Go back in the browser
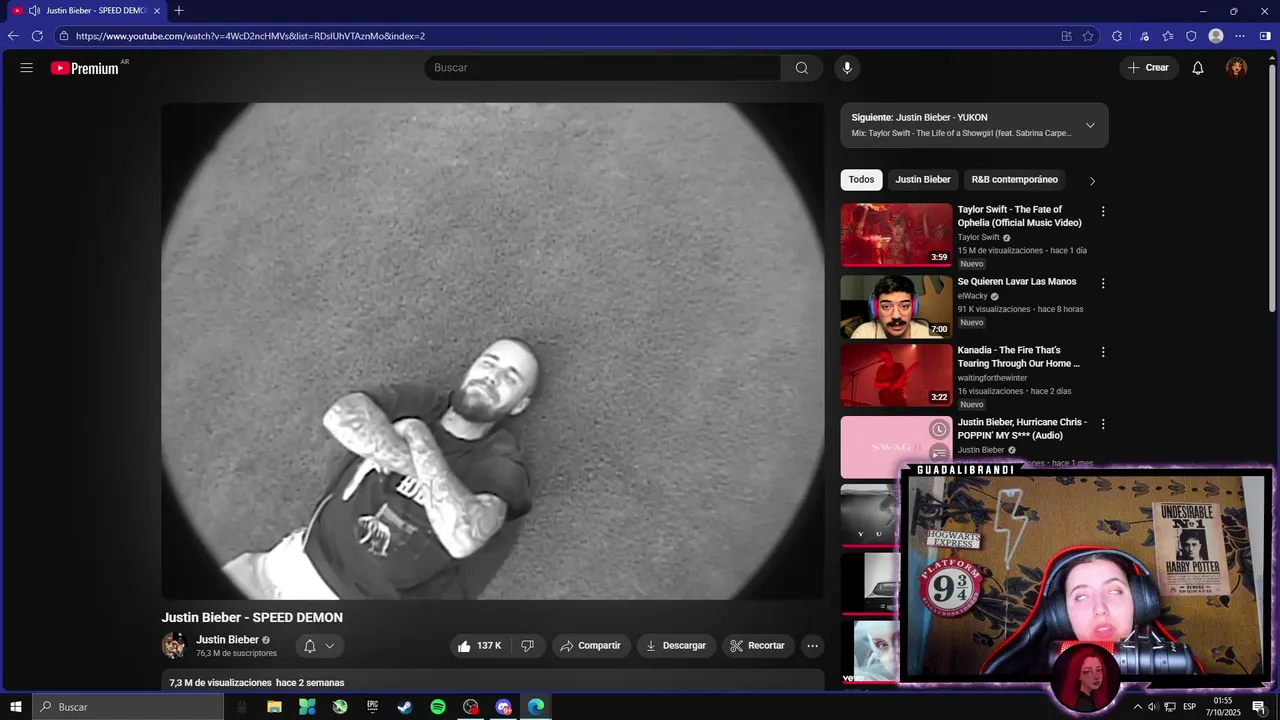 click(x=13, y=36)
